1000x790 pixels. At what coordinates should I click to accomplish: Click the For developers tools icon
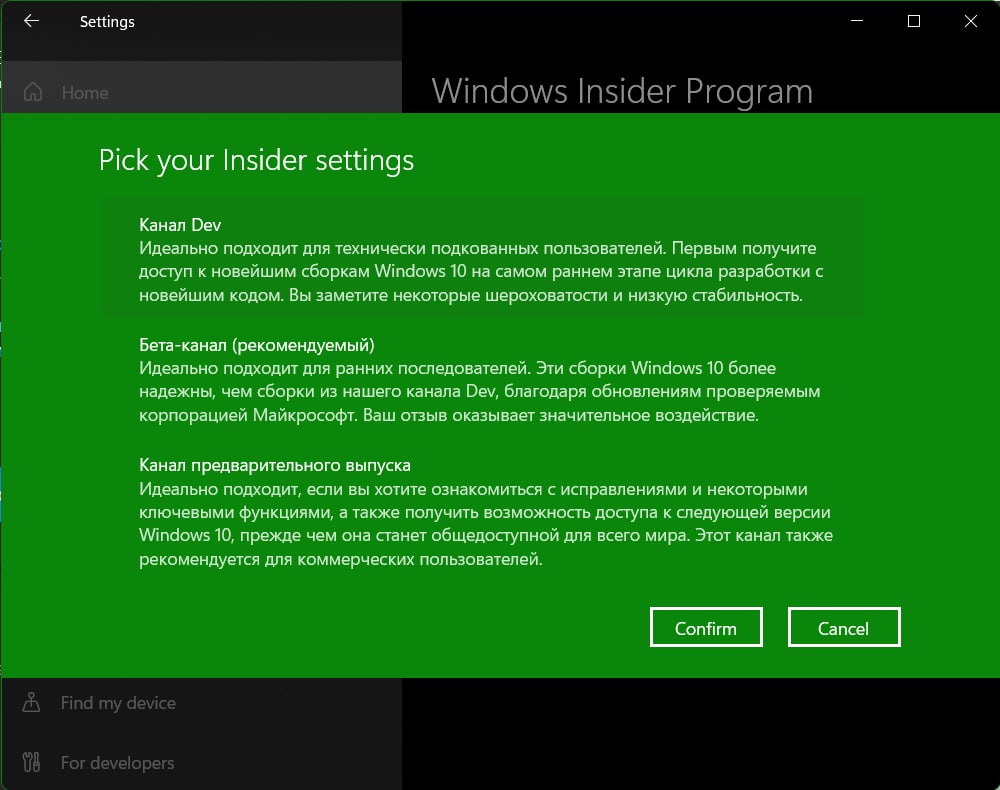point(31,762)
